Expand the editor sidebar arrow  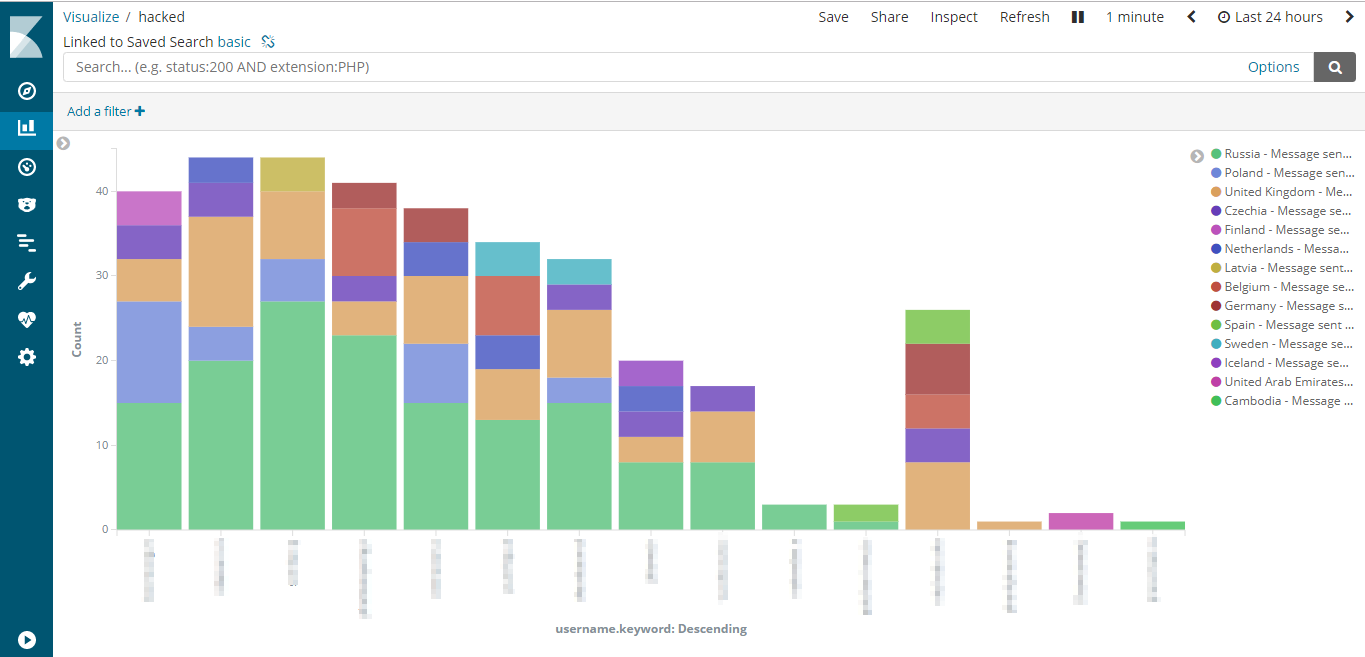tap(63, 143)
